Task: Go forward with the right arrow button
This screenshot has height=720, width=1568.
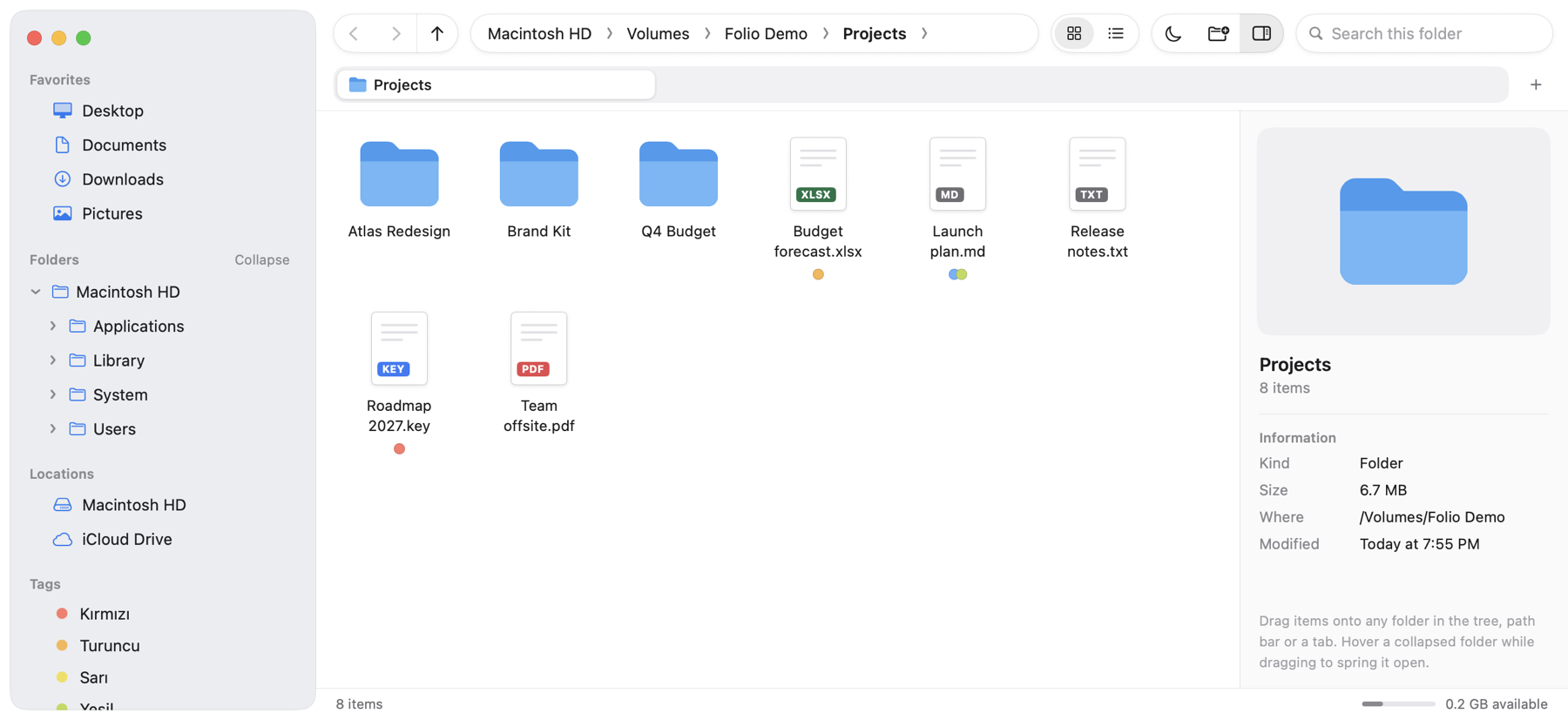Action: (x=395, y=34)
